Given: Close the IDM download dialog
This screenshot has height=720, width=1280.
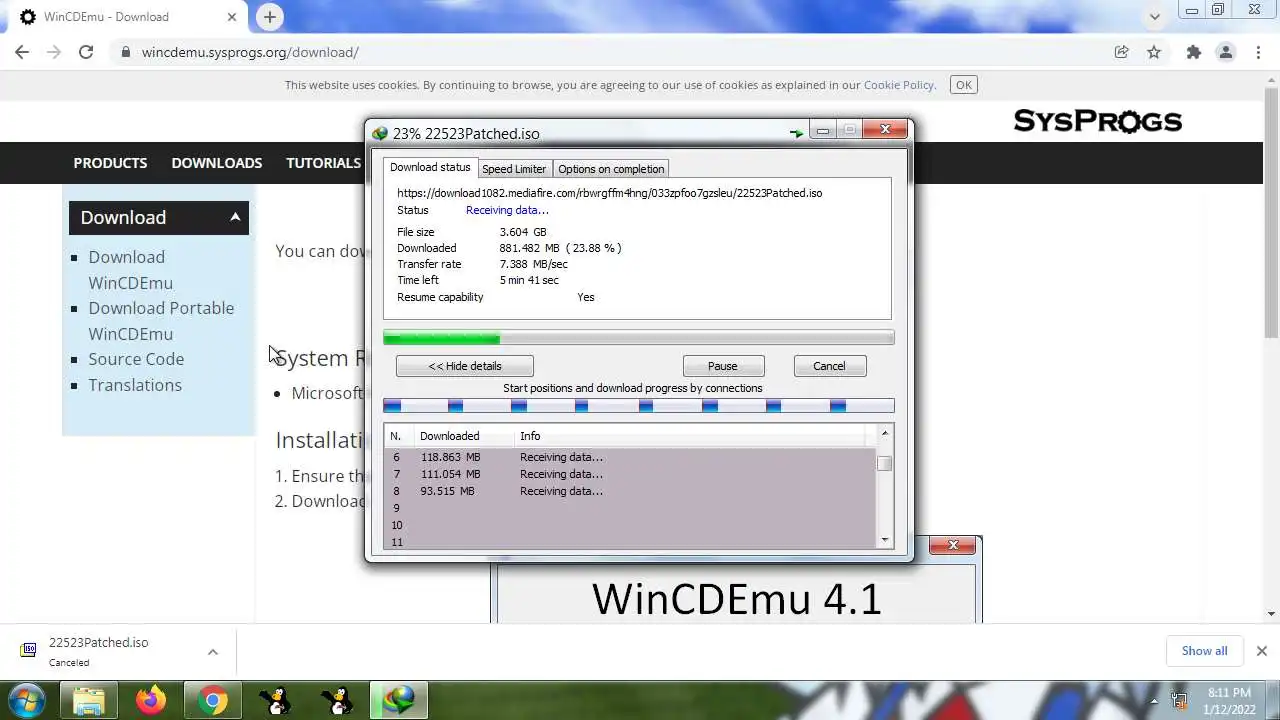Looking at the screenshot, I should (885, 130).
